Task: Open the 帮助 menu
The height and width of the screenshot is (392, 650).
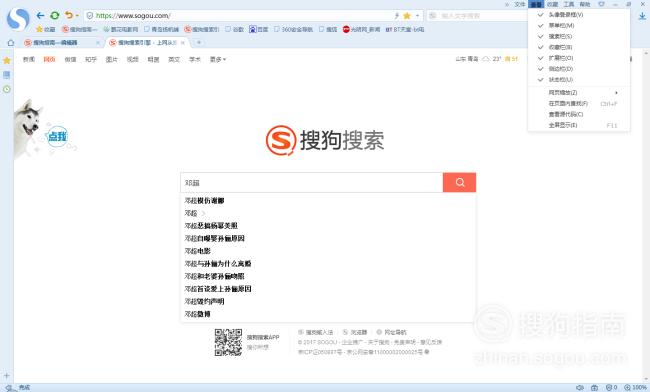Action: 585,4
